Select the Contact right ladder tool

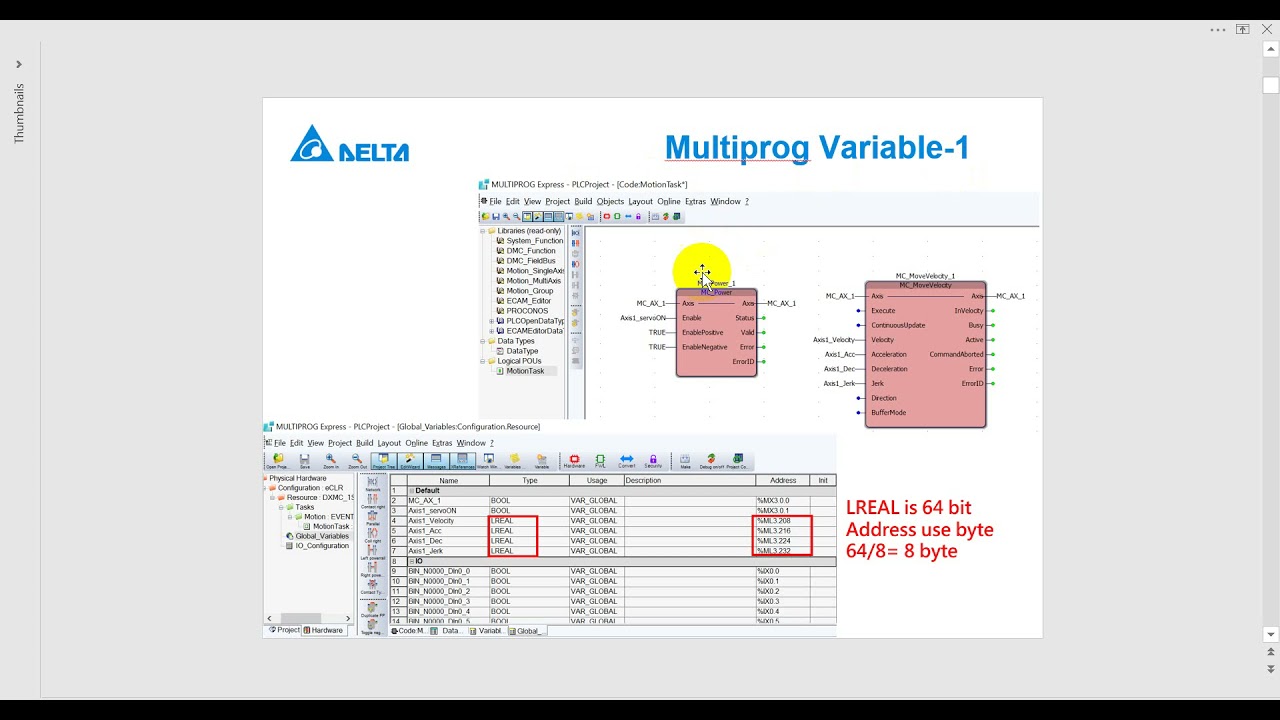(372, 501)
